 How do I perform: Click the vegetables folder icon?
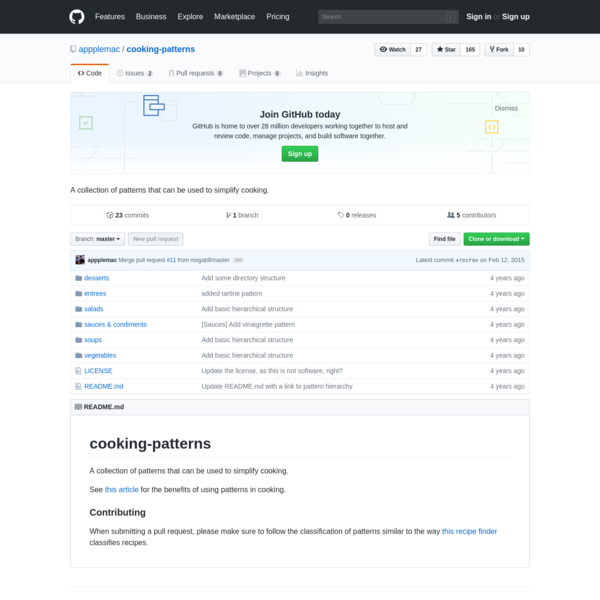[x=78, y=355]
